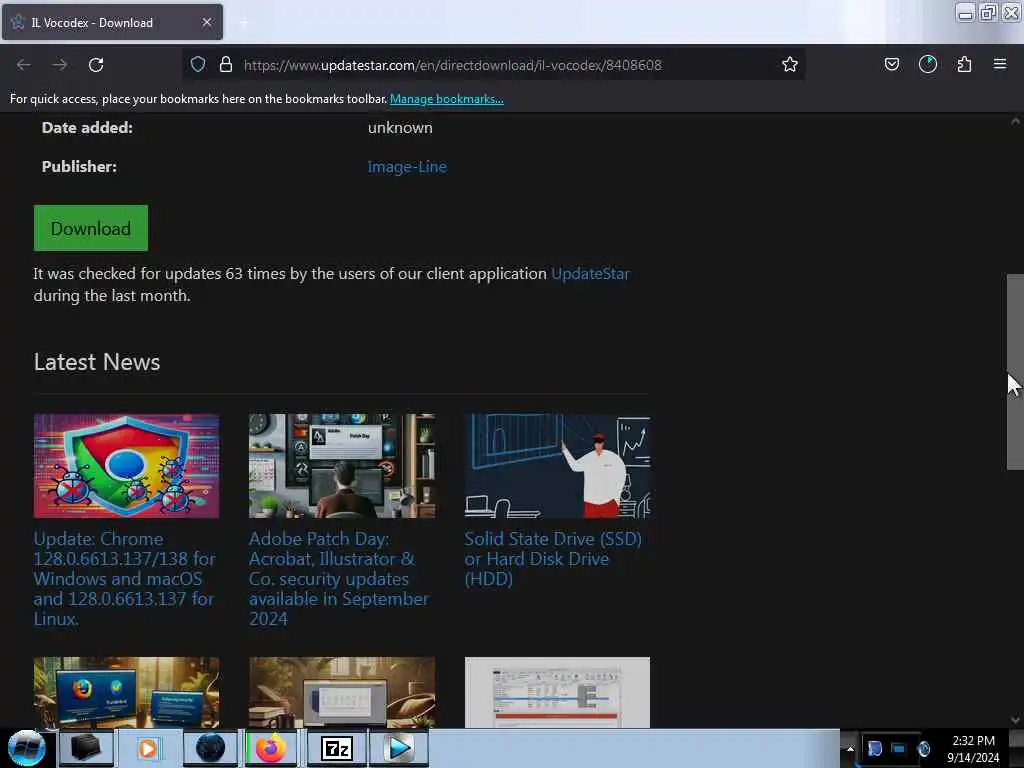Open the network tray icon
The image size is (1024, 768).
click(899, 748)
